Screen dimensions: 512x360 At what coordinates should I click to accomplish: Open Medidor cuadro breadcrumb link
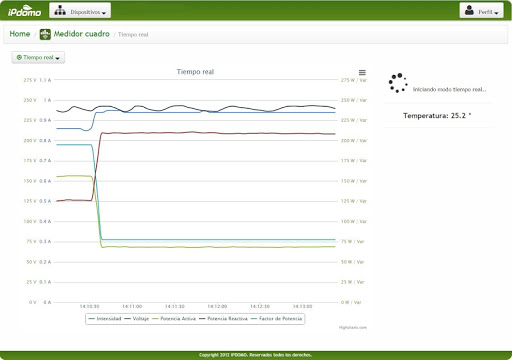[x=82, y=34]
